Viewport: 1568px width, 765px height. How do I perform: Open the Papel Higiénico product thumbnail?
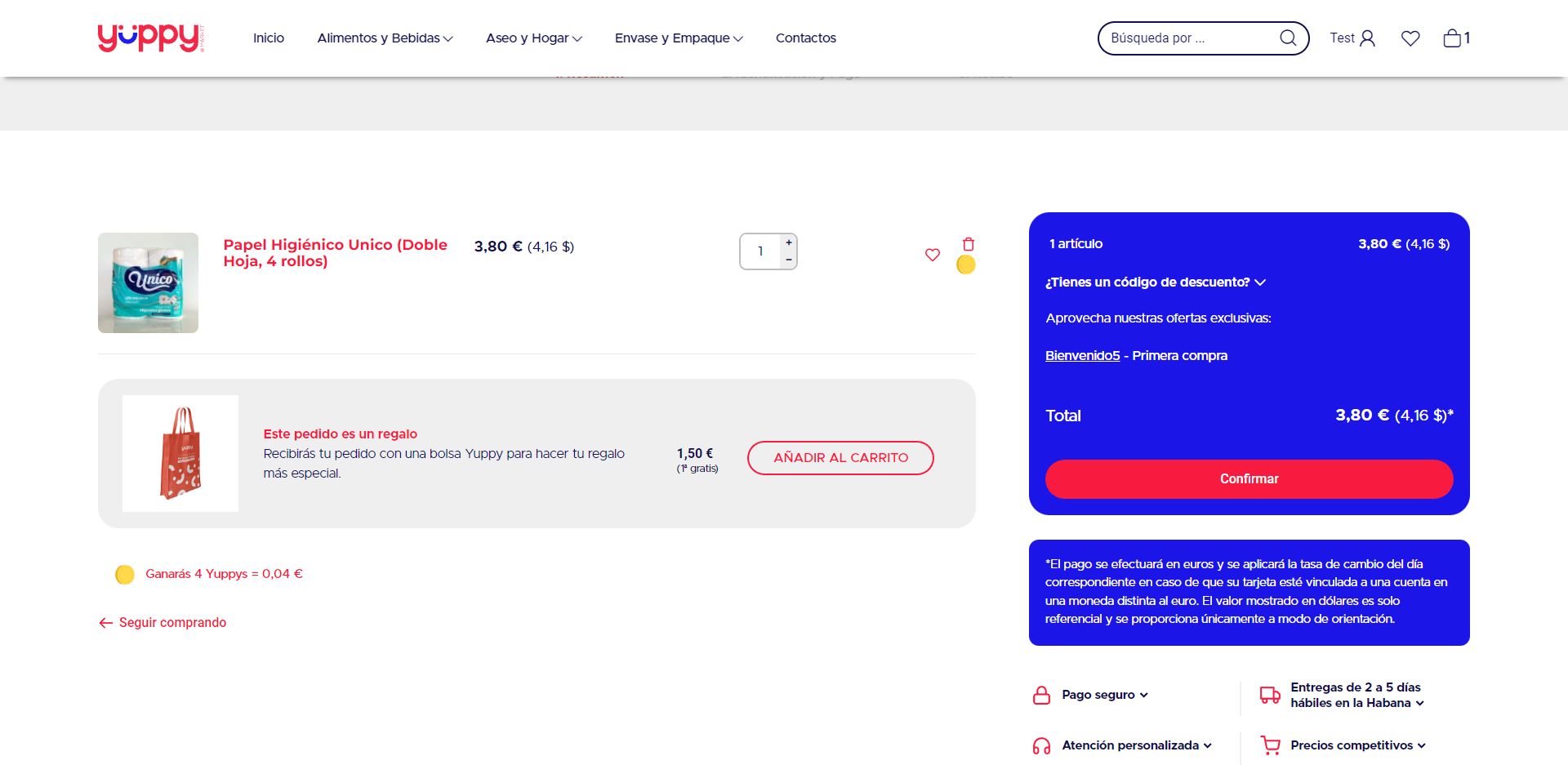pos(148,282)
